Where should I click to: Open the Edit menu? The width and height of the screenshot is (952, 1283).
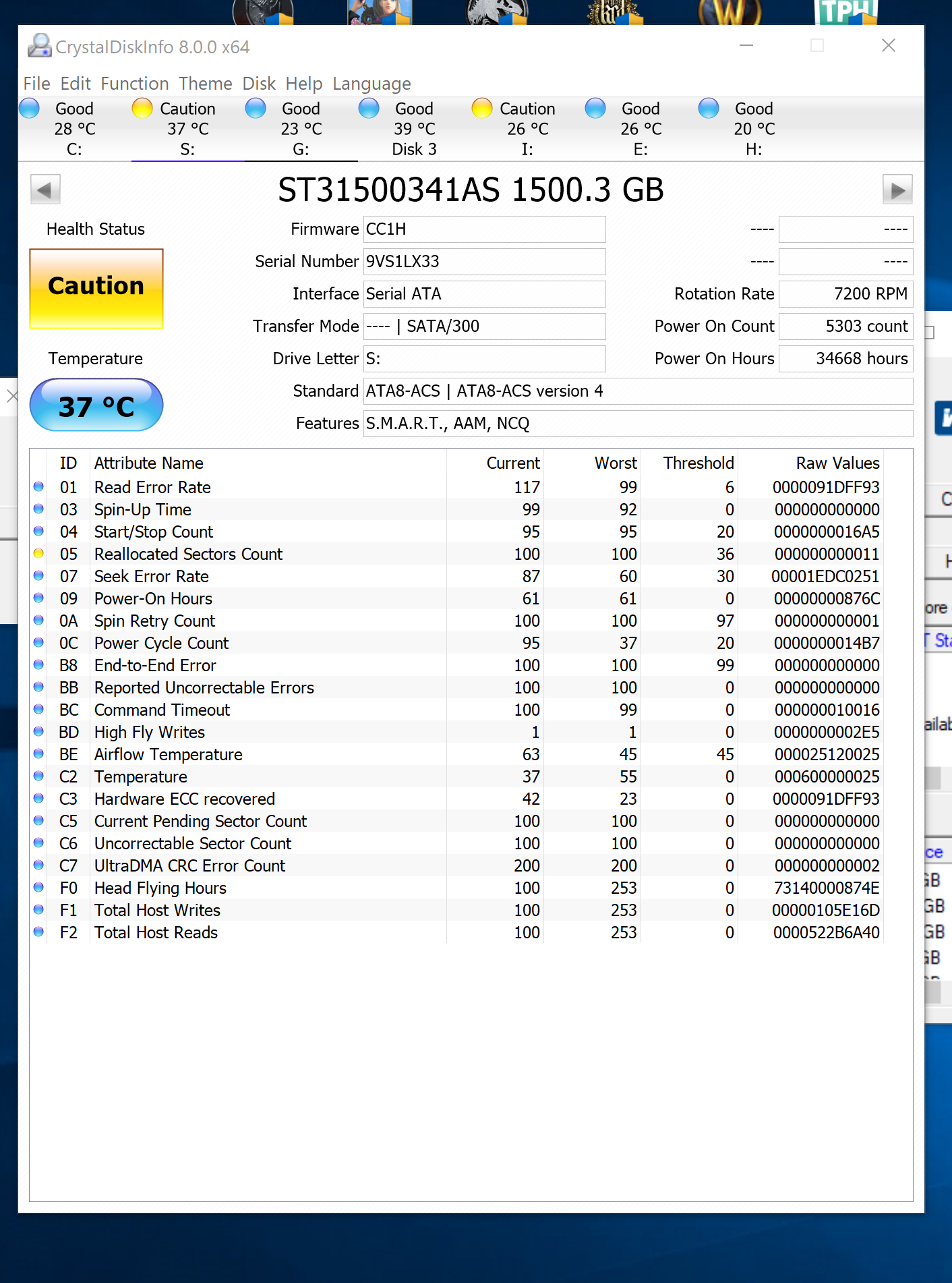[x=76, y=84]
